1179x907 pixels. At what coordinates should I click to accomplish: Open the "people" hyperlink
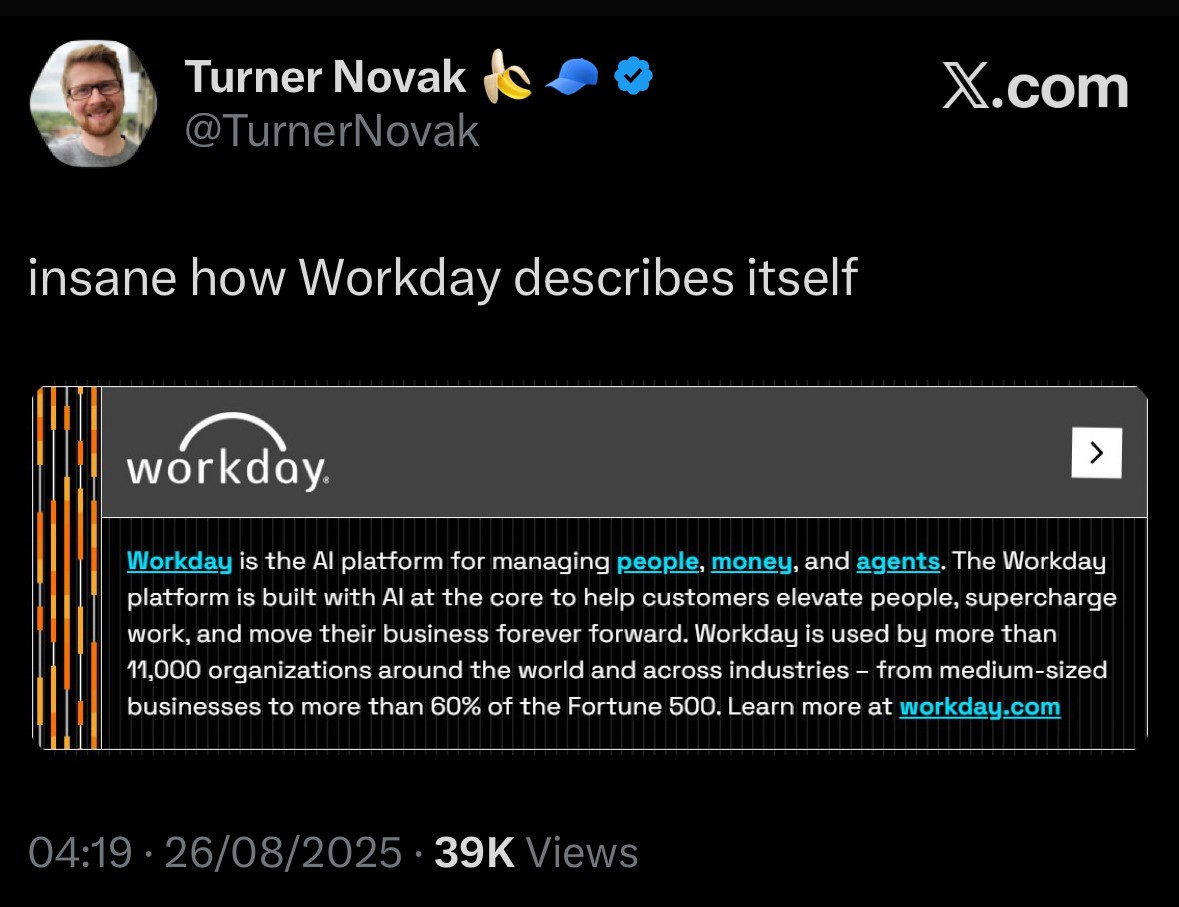(657, 561)
